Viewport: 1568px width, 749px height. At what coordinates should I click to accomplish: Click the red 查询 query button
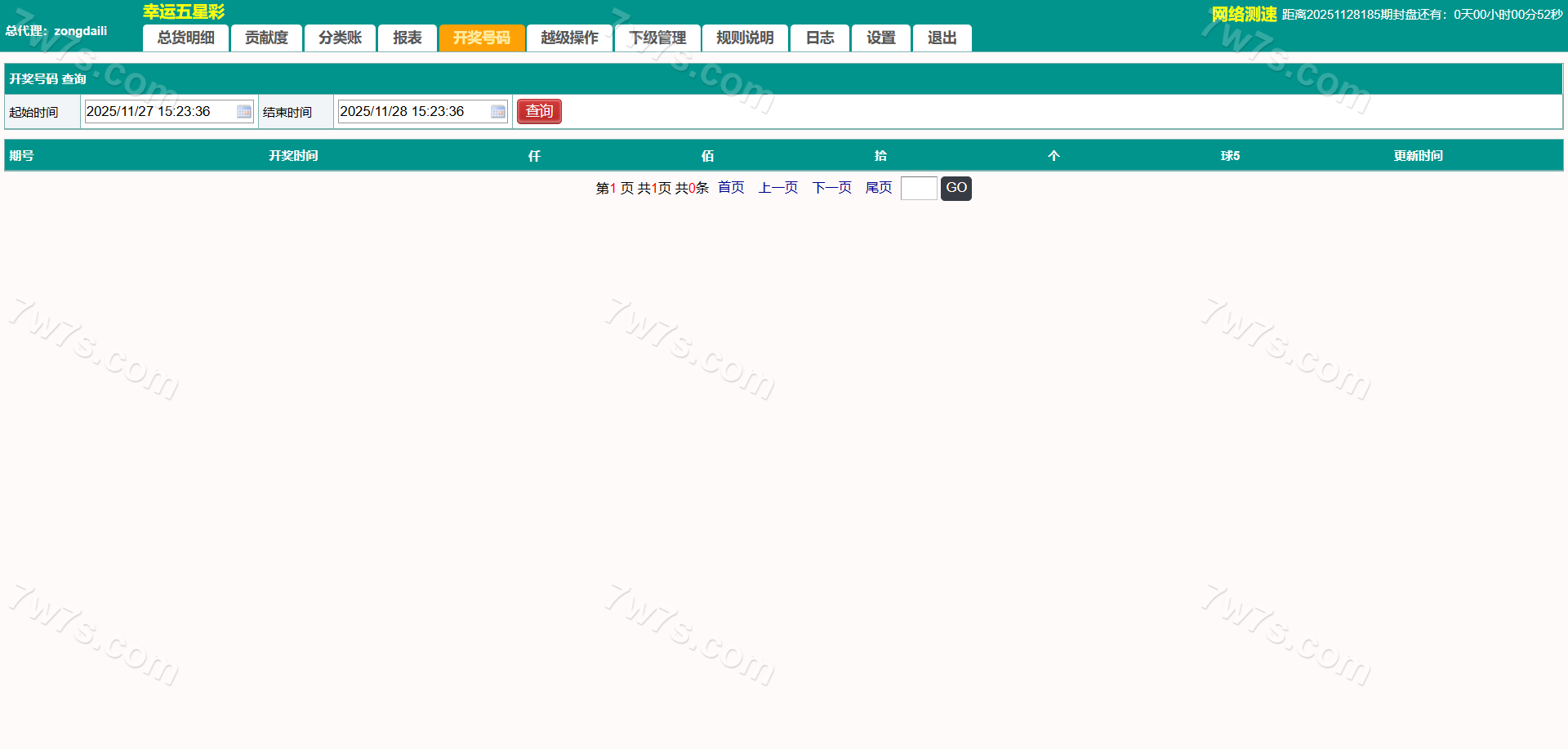(x=539, y=111)
